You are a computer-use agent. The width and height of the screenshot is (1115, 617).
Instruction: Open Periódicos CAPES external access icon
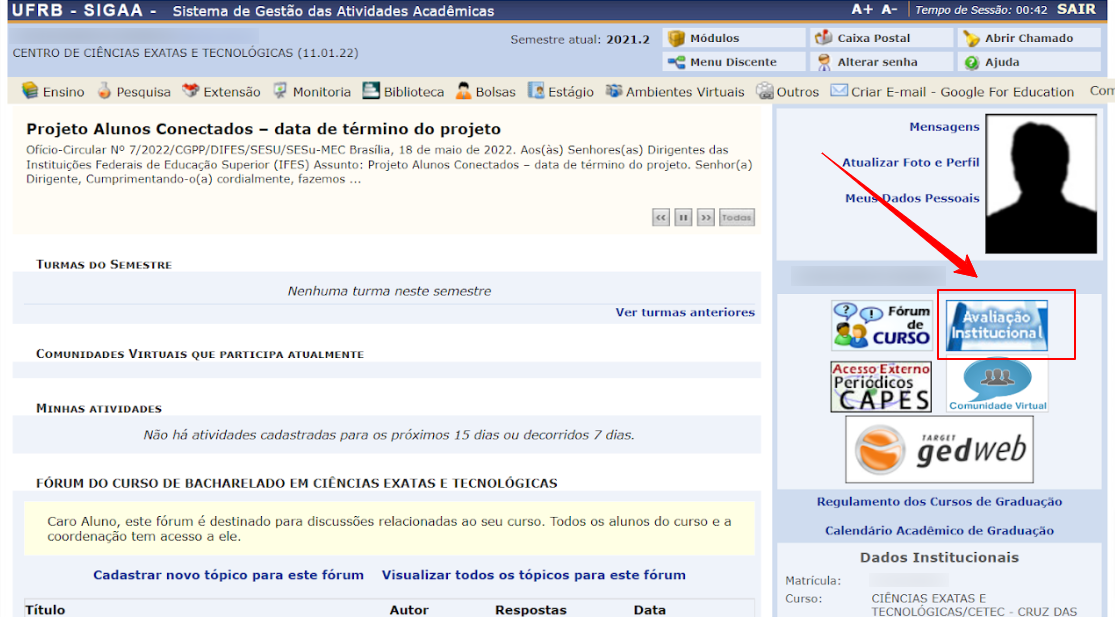pos(881,387)
